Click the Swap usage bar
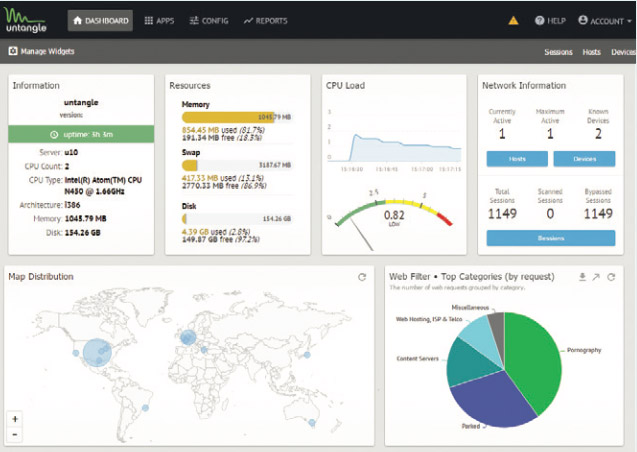The height and width of the screenshot is (452, 637). [x=236, y=165]
